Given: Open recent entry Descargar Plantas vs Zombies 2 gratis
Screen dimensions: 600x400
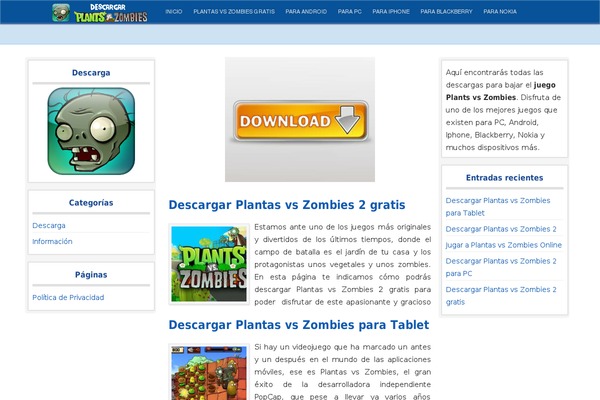Looking at the screenshot, I should click(x=501, y=296).
